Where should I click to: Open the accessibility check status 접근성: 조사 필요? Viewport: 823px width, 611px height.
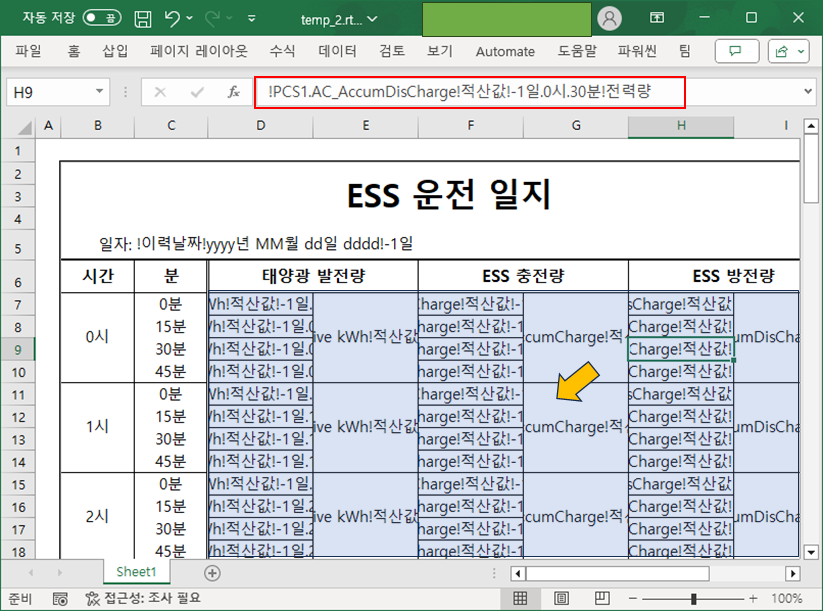[143, 598]
